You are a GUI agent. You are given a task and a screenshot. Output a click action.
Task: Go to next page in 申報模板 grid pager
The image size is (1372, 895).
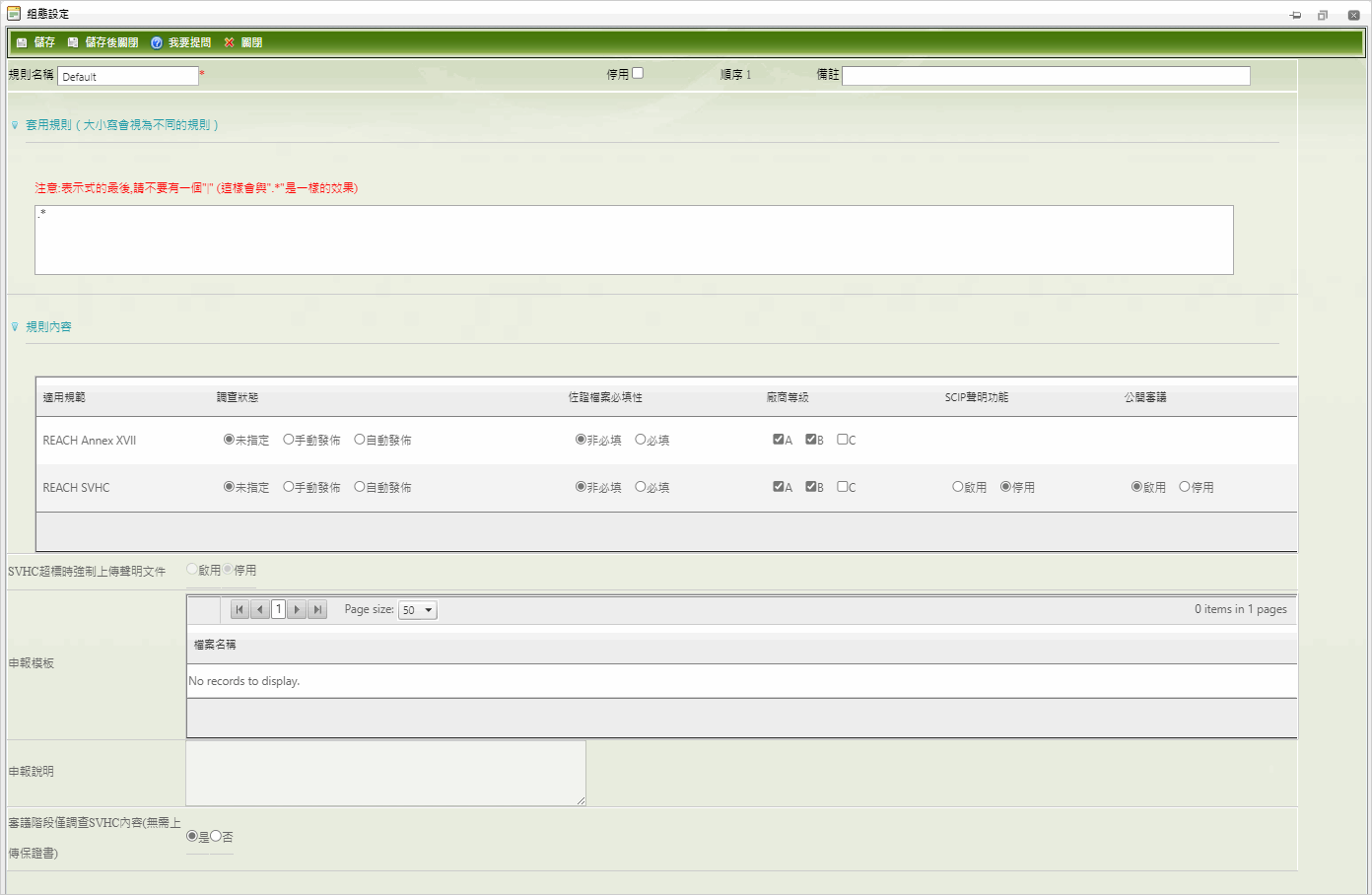(298, 610)
